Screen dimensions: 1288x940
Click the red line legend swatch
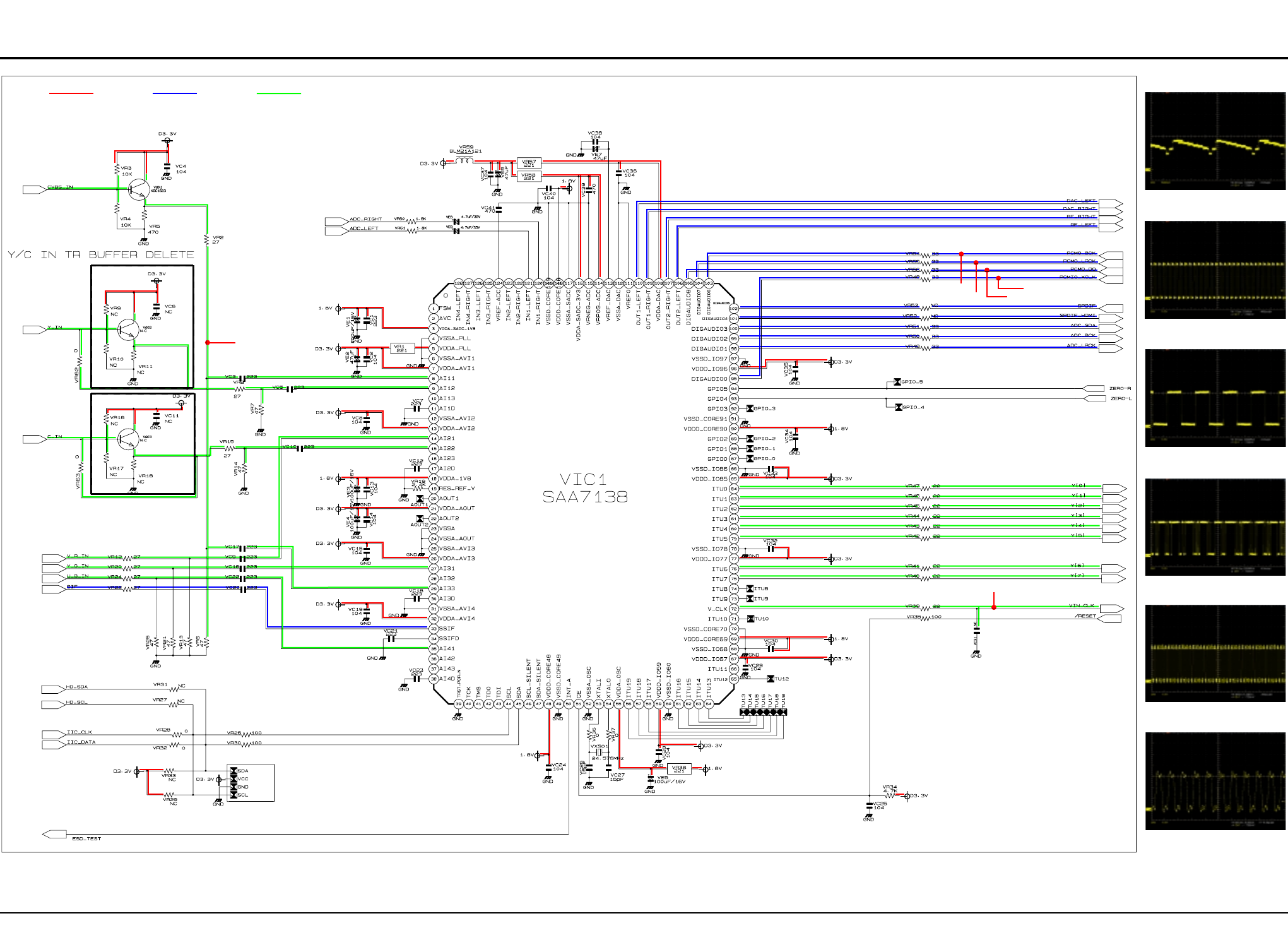tap(71, 93)
